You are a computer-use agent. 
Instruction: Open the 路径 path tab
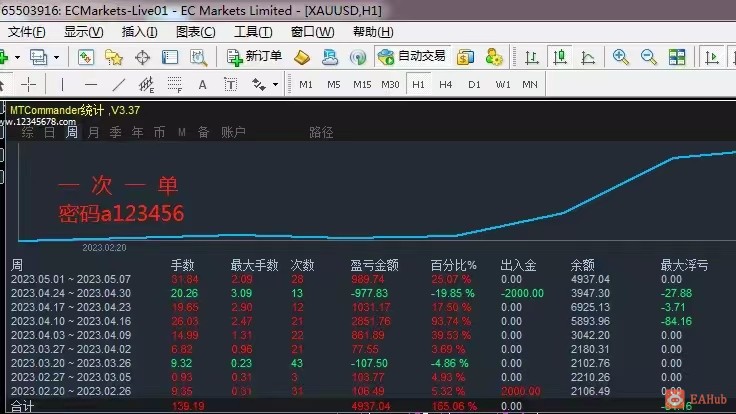[321, 132]
